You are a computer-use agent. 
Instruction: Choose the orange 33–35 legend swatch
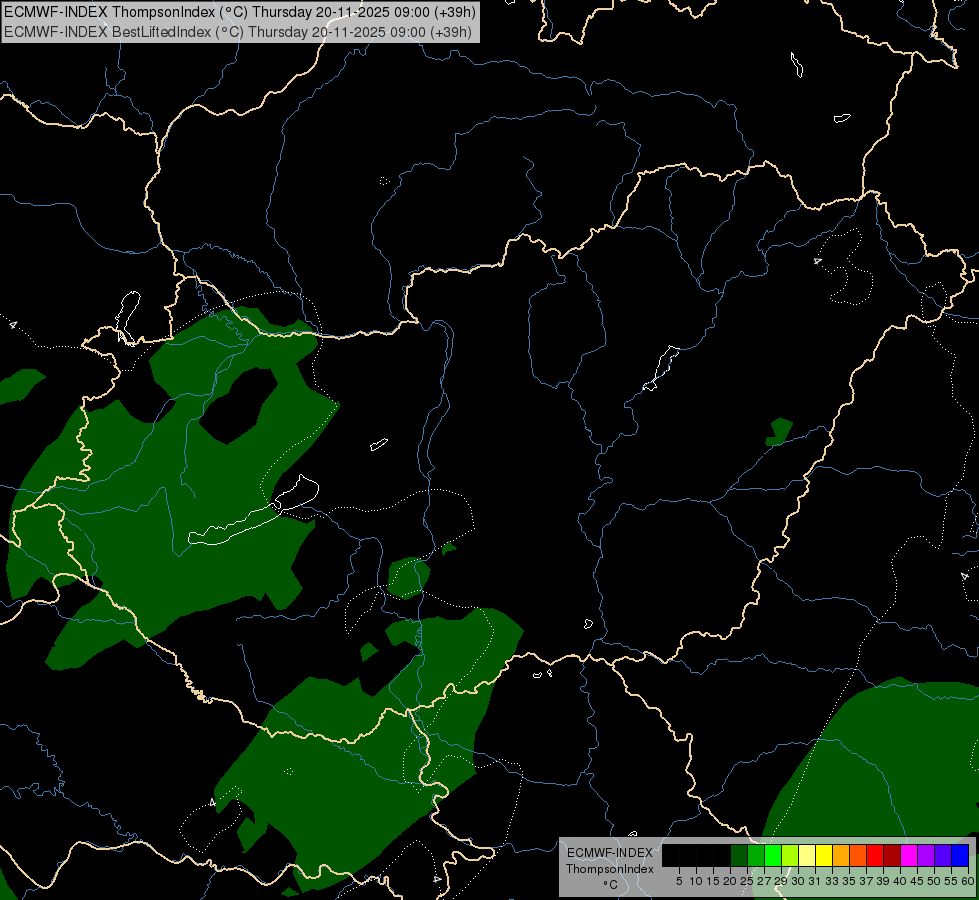[x=841, y=856]
